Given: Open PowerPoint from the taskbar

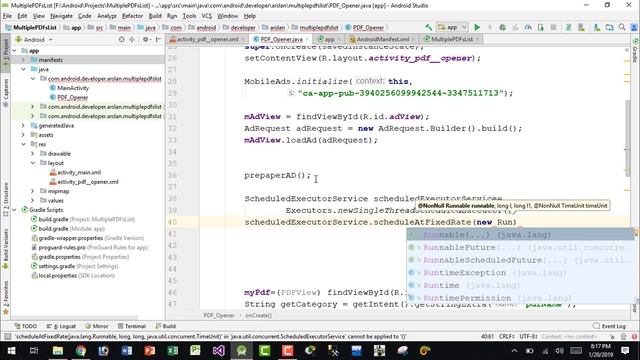Looking at the screenshot, I should click(x=149, y=351).
